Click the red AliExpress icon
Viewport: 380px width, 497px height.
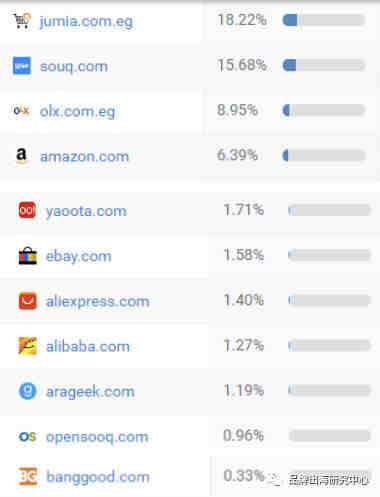pyautogui.click(x=28, y=301)
